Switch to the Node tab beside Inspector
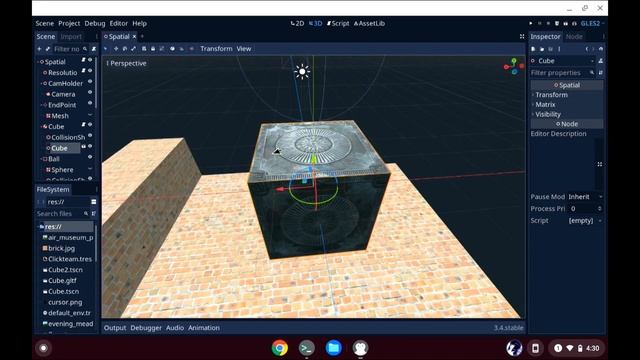Viewport: 640px width, 360px height. 574,36
